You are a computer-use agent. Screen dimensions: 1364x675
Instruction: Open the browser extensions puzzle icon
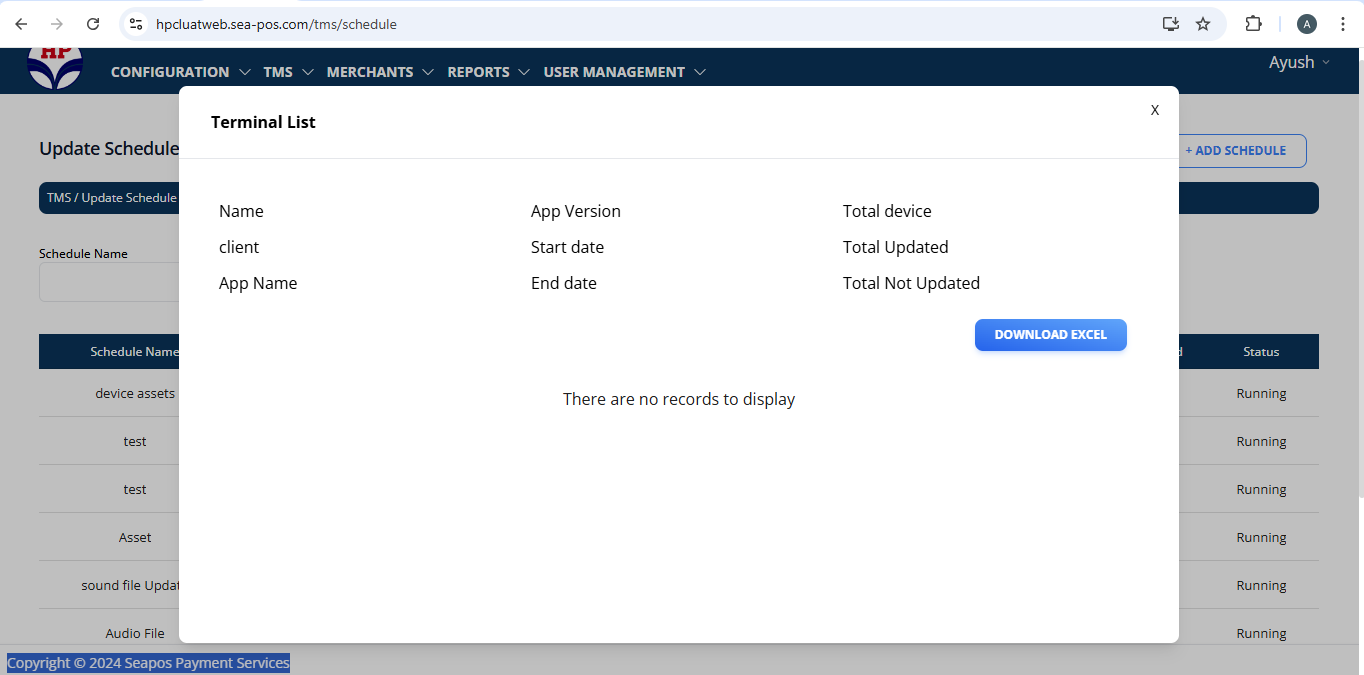point(1253,24)
